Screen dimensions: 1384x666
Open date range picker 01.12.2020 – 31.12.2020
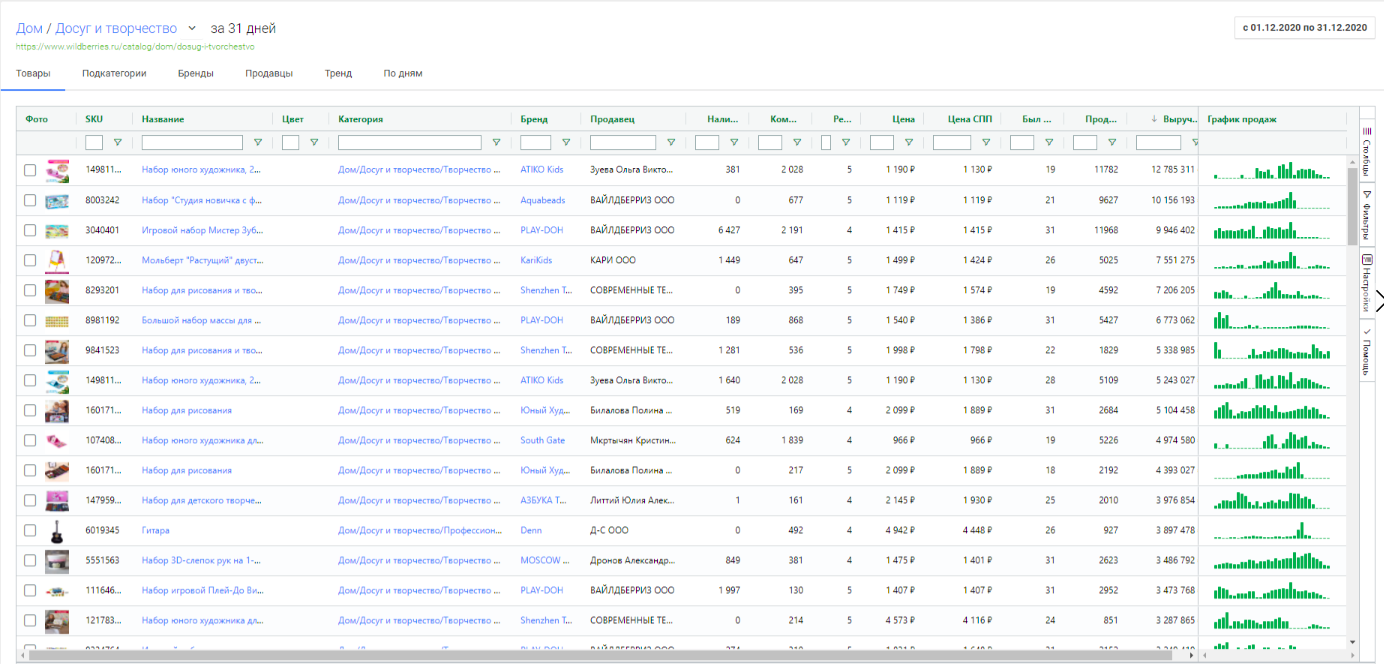[x=1304, y=28]
